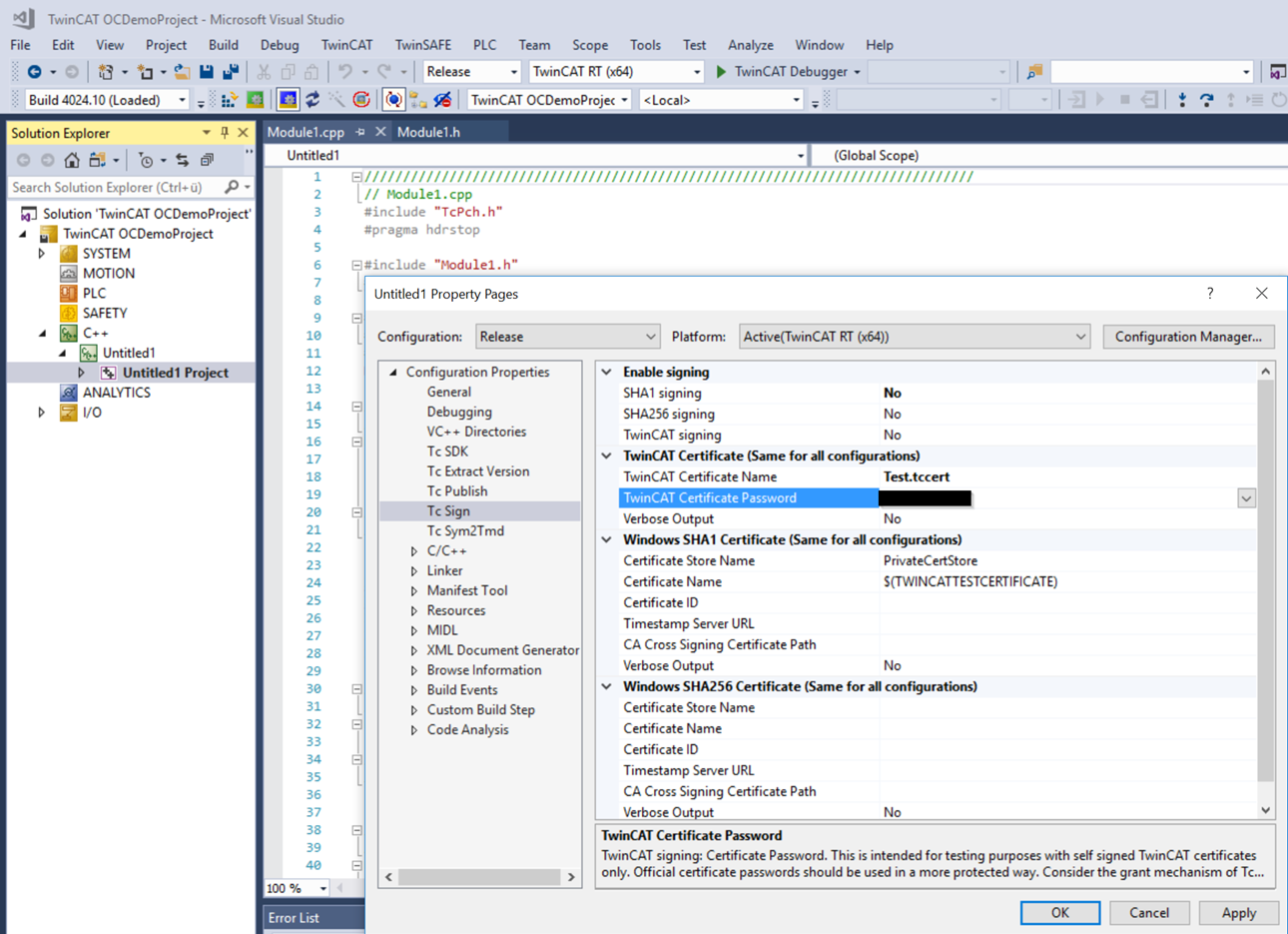
Task: Click the Step Over debug icon
Action: [x=1206, y=100]
